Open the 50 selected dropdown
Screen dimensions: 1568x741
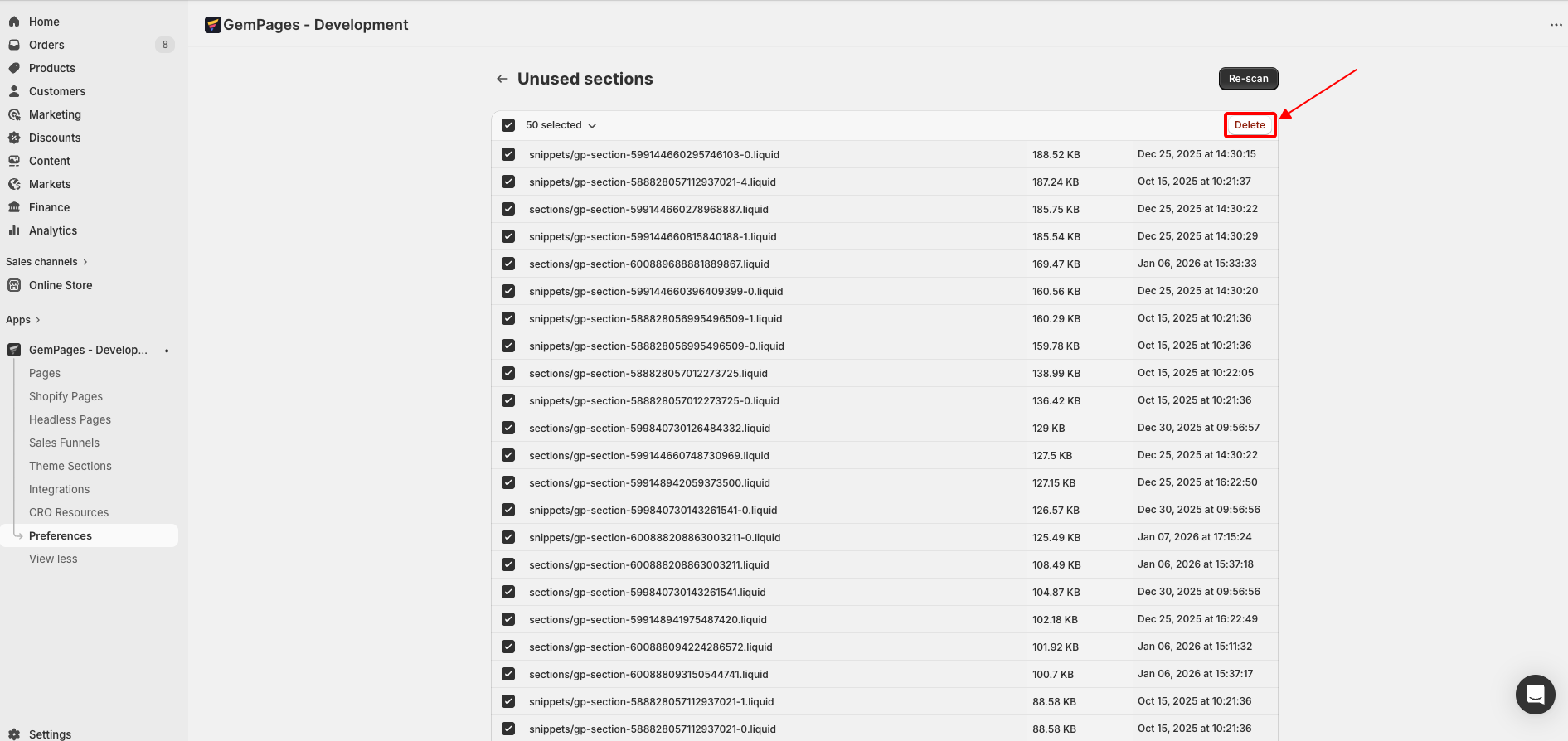tap(561, 125)
